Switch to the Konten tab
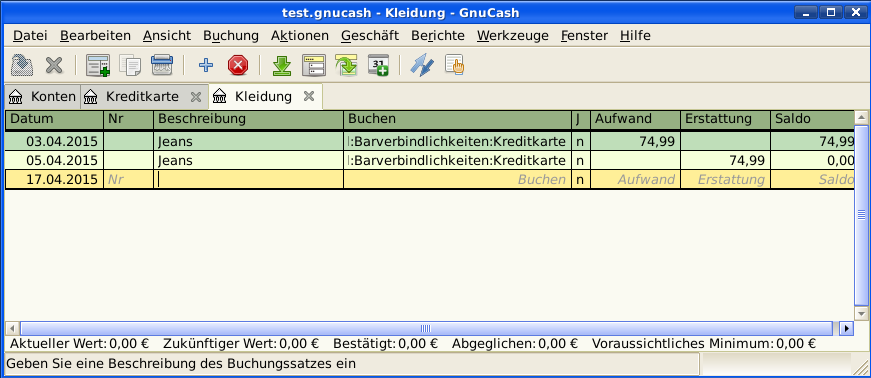Viewport: 871px width, 378px height. coord(42,97)
